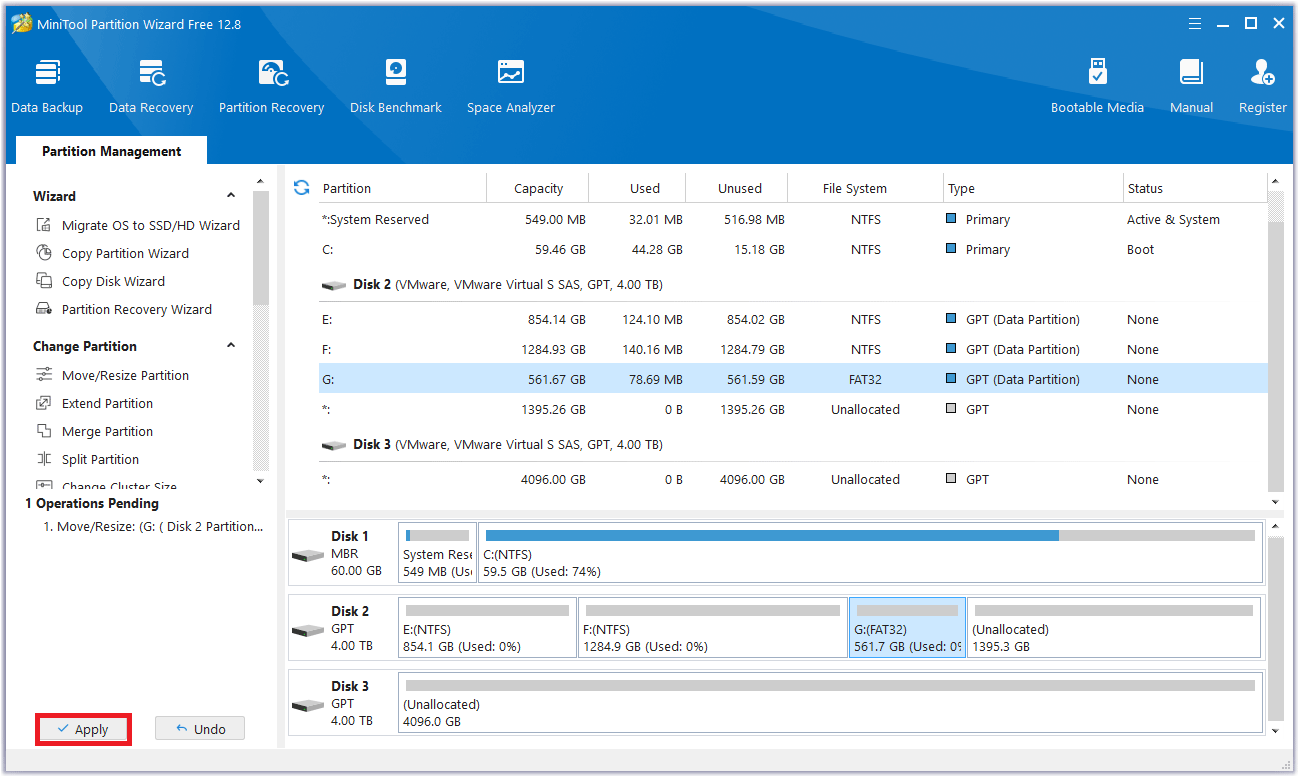Select 1395.26 GB unallocated row
The height and width of the screenshot is (776, 1298).
[x=793, y=409]
